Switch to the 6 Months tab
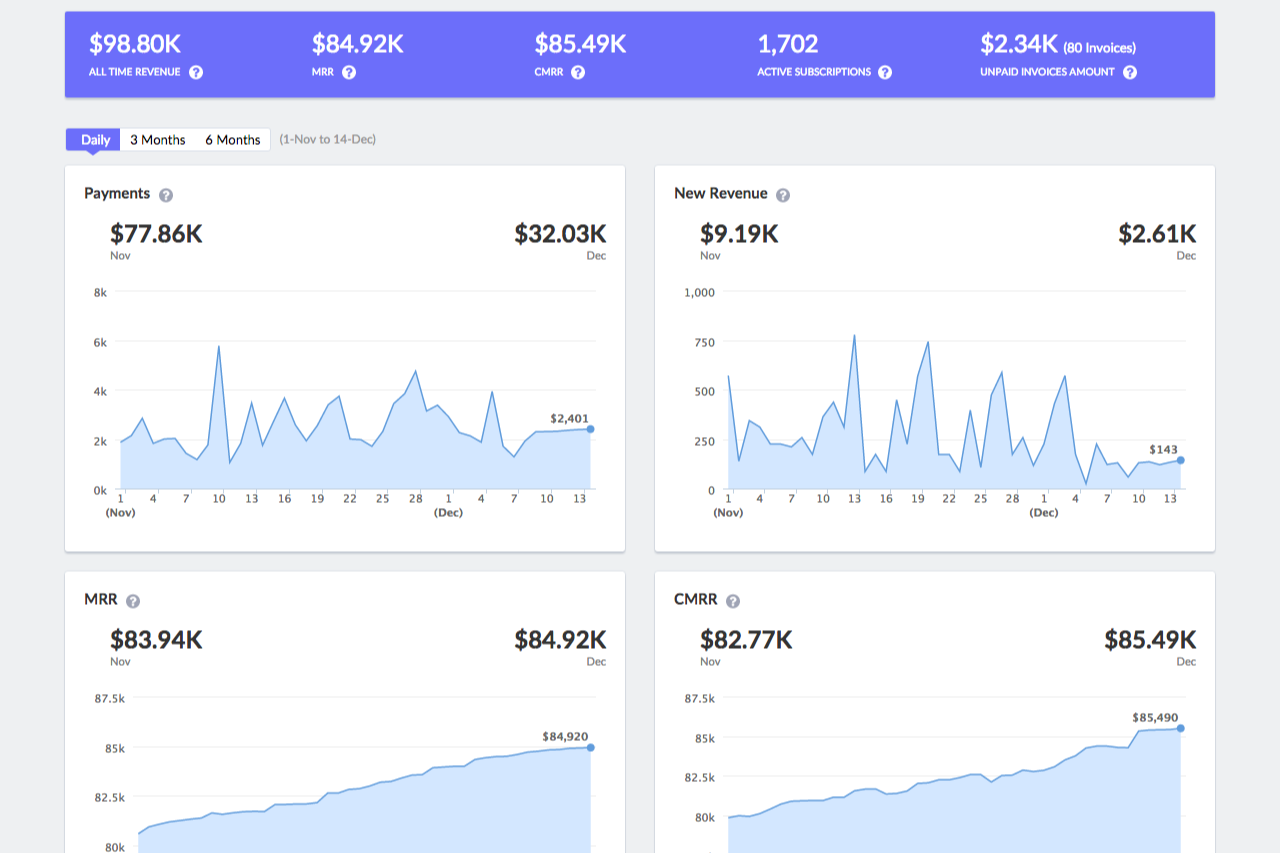Viewport: 1280px width, 853px height. [233, 140]
